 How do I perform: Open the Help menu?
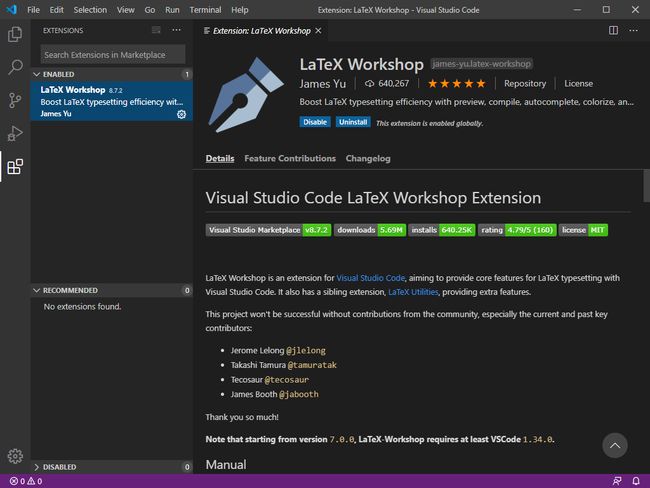coord(240,10)
